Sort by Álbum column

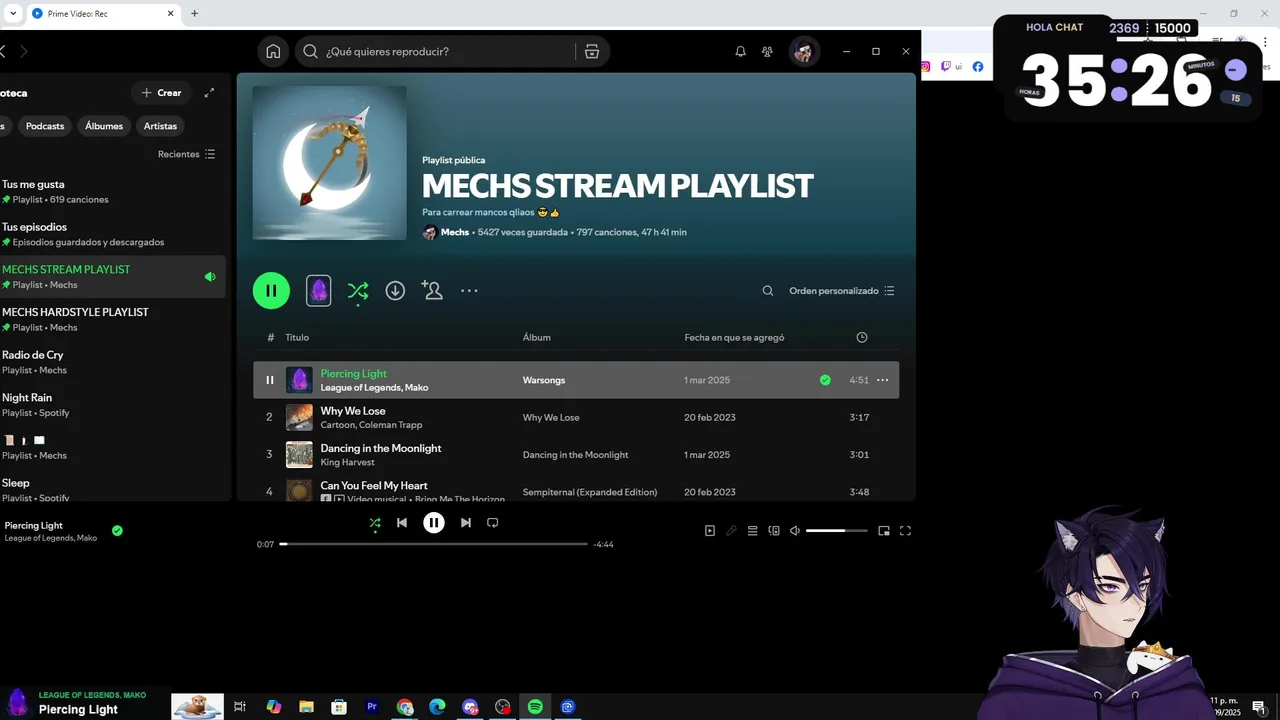[537, 338]
